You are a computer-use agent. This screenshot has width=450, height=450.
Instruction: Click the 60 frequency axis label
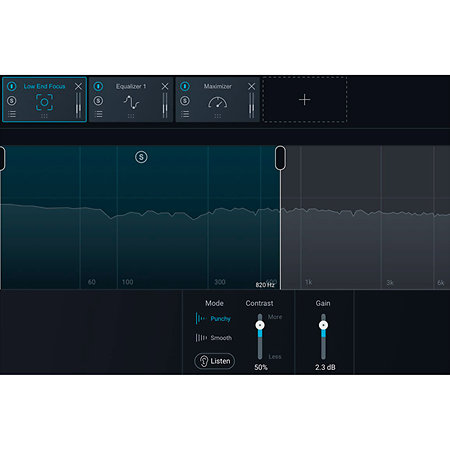pyautogui.click(x=92, y=282)
